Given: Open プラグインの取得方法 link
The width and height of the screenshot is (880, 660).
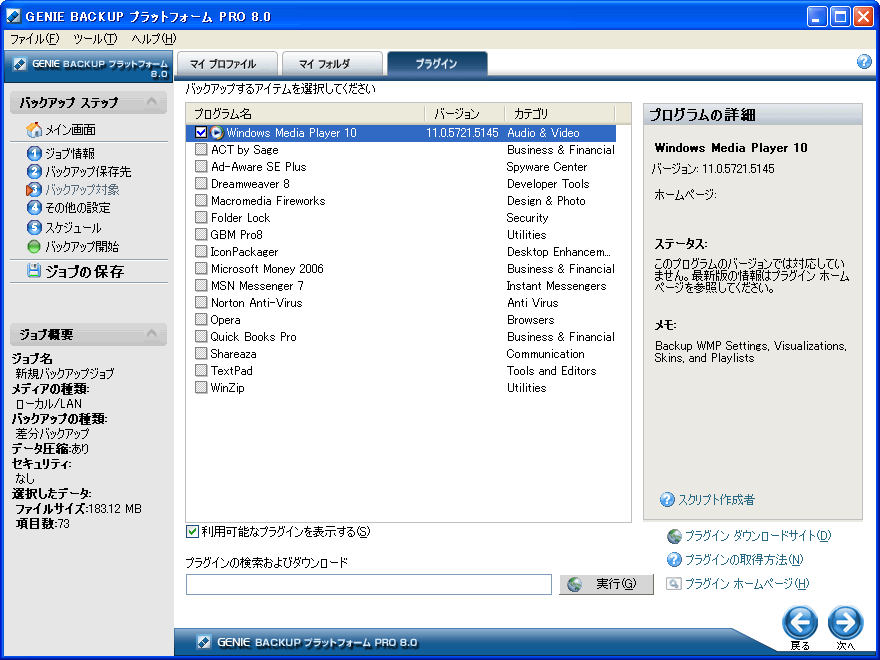Looking at the screenshot, I should [x=744, y=560].
